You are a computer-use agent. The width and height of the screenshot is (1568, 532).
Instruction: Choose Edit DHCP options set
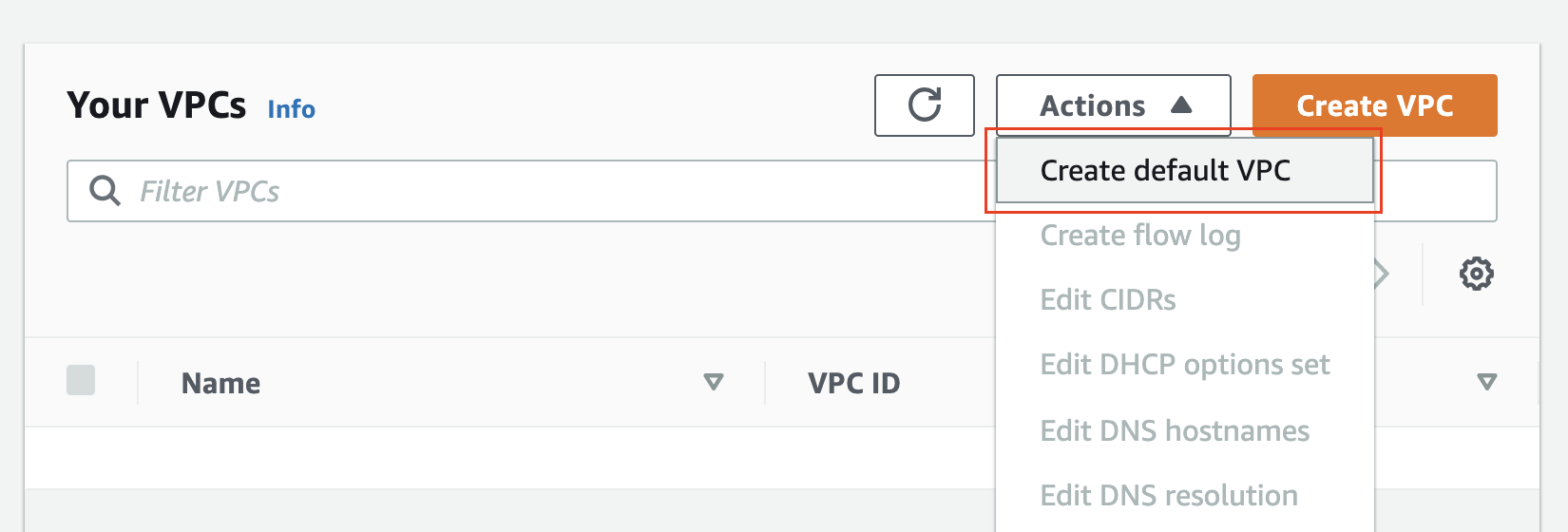(1185, 365)
